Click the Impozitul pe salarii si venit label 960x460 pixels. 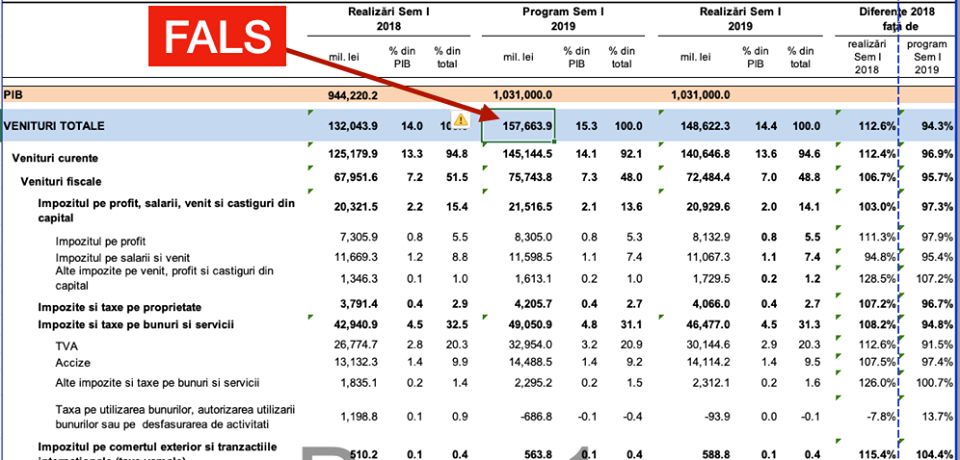click(x=120, y=258)
